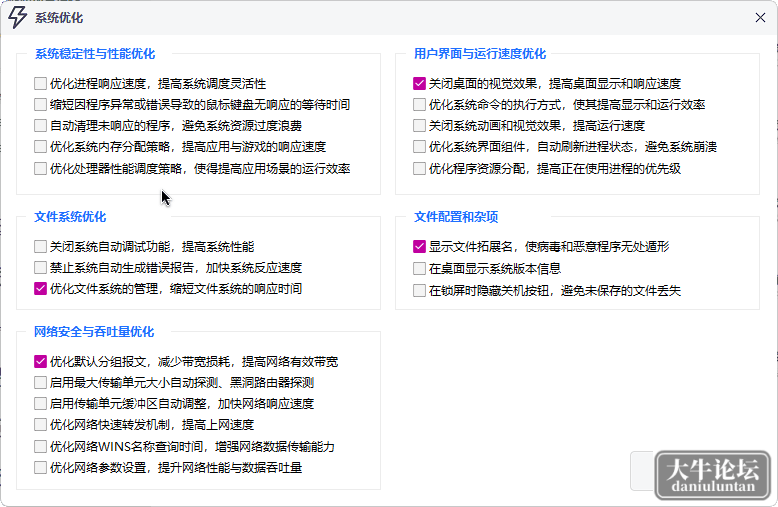This screenshot has height=507, width=778.
Task: Close the 系统优化 dialog window
Action: pos(760,18)
